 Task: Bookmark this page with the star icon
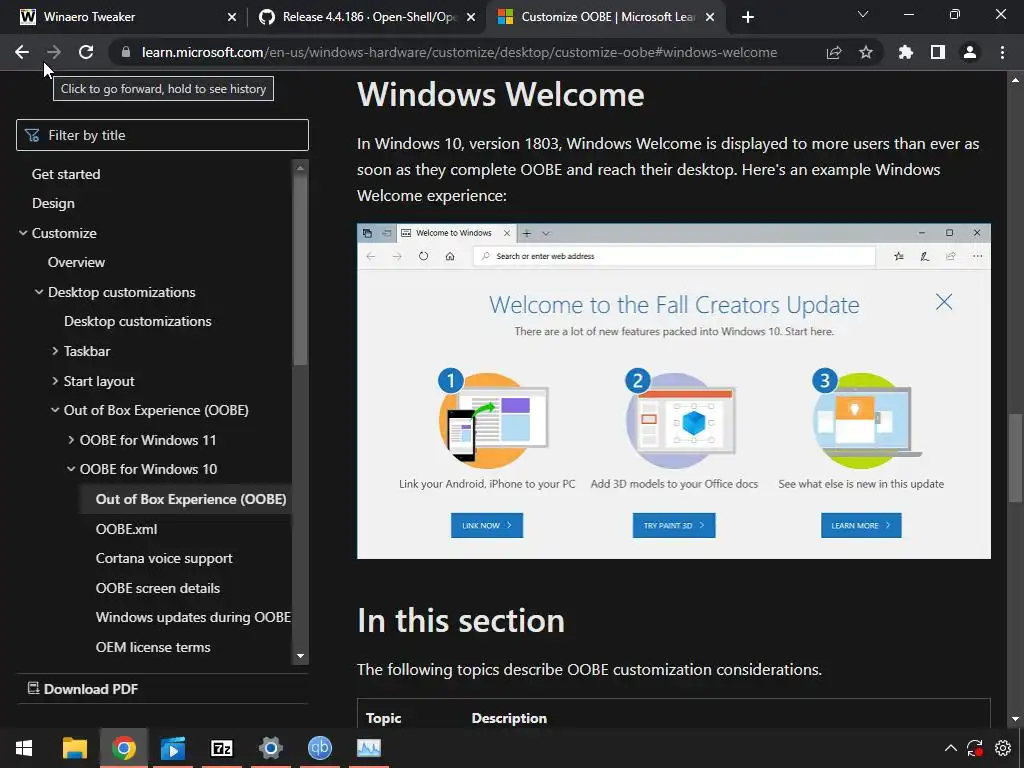pyautogui.click(x=866, y=52)
